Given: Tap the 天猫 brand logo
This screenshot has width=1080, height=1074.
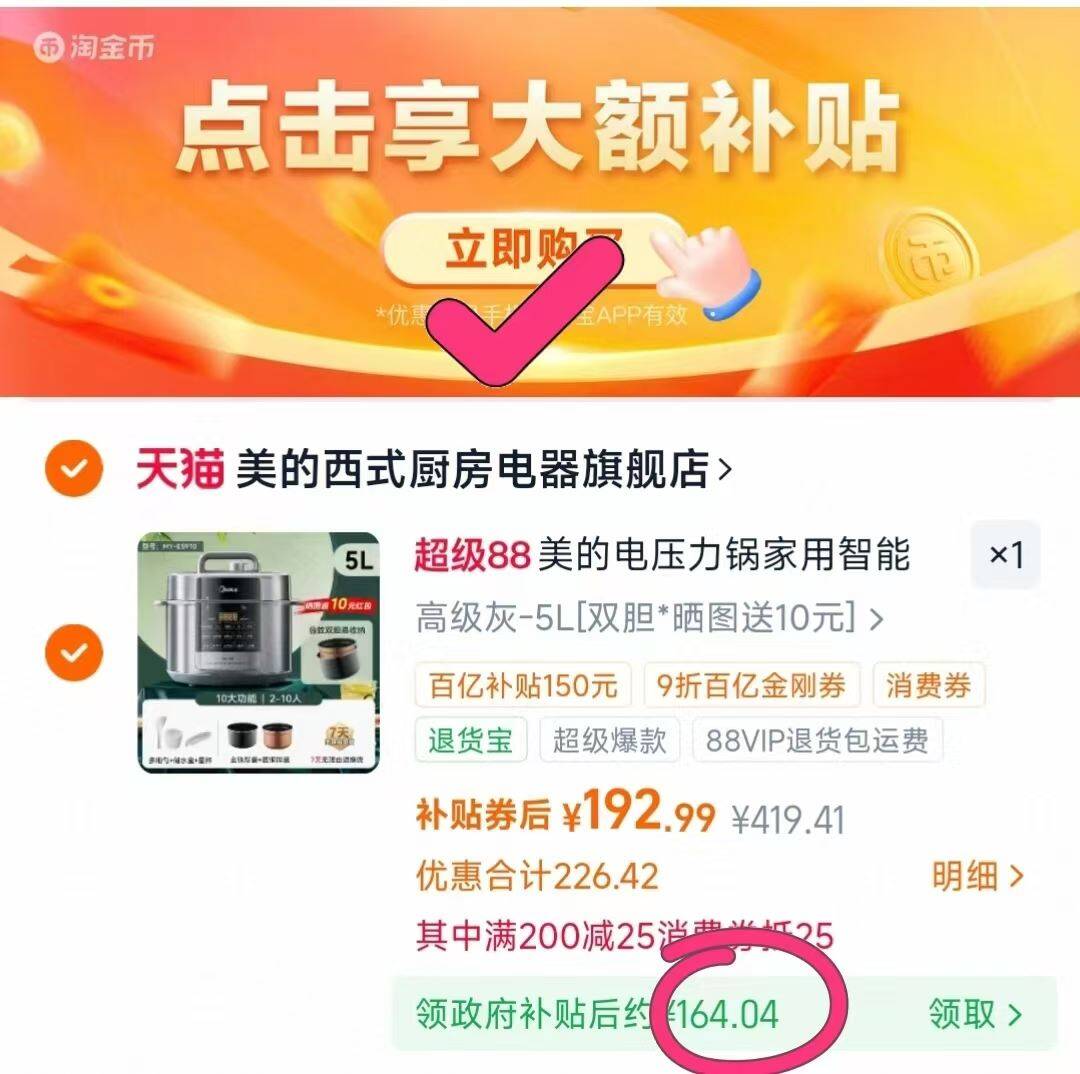Looking at the screenshot, I should (x=180, y=469).
